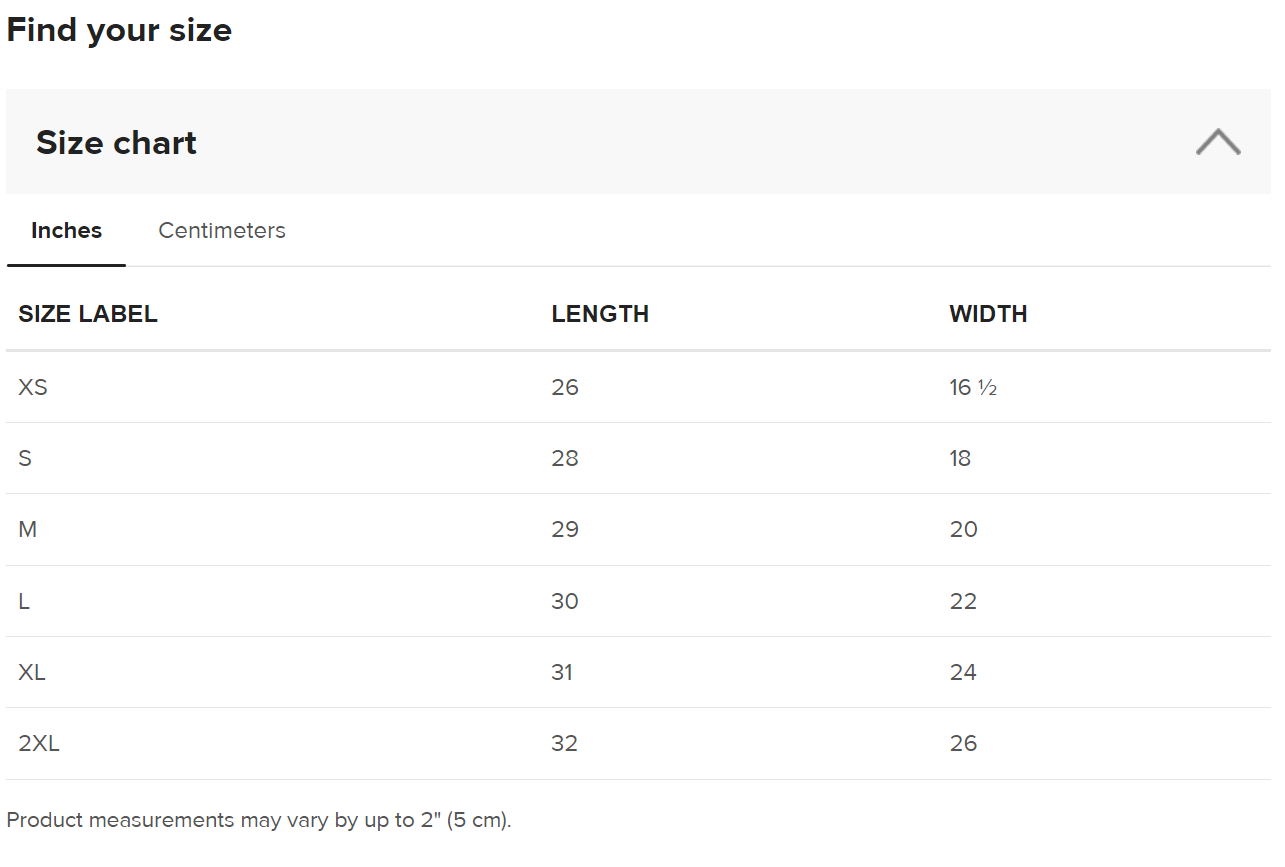Click the product measurements disclaimer text
Viewport: 1285px width, 867px height.
259,820
